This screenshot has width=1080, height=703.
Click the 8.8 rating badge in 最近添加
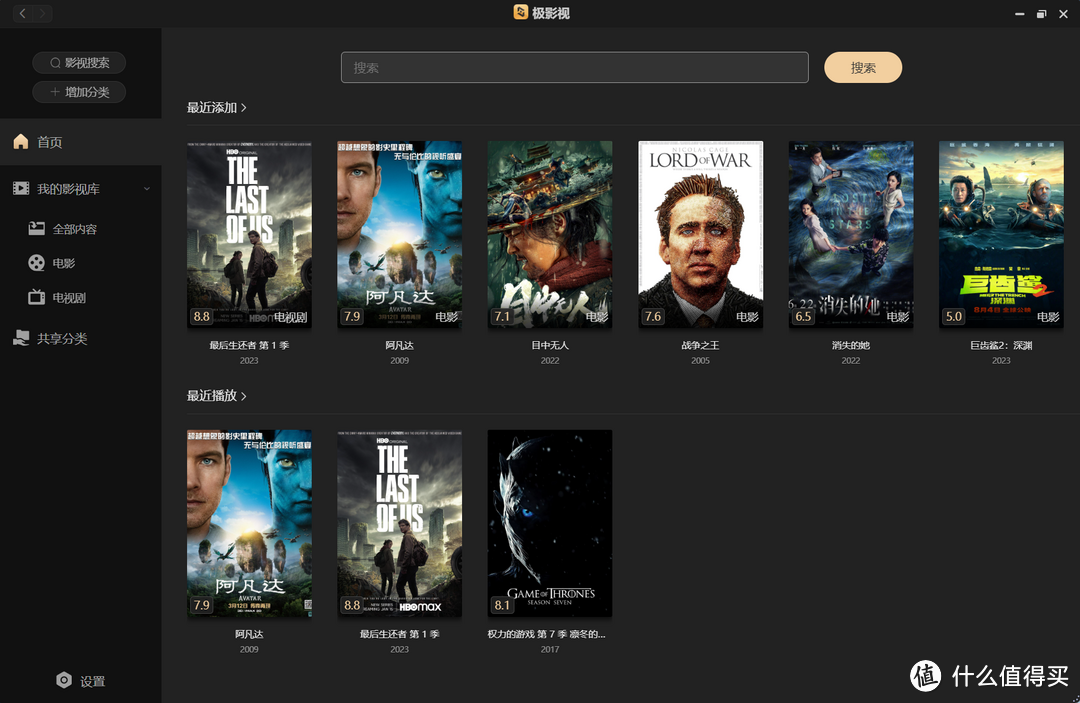(x=201, y=316)
